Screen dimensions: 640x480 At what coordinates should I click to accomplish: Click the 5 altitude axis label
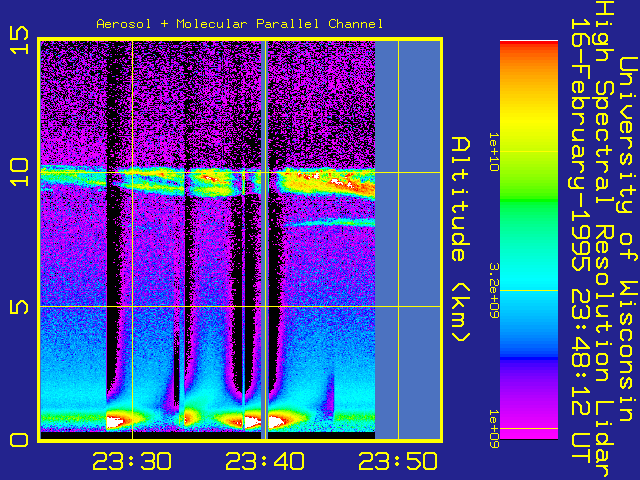19,307
